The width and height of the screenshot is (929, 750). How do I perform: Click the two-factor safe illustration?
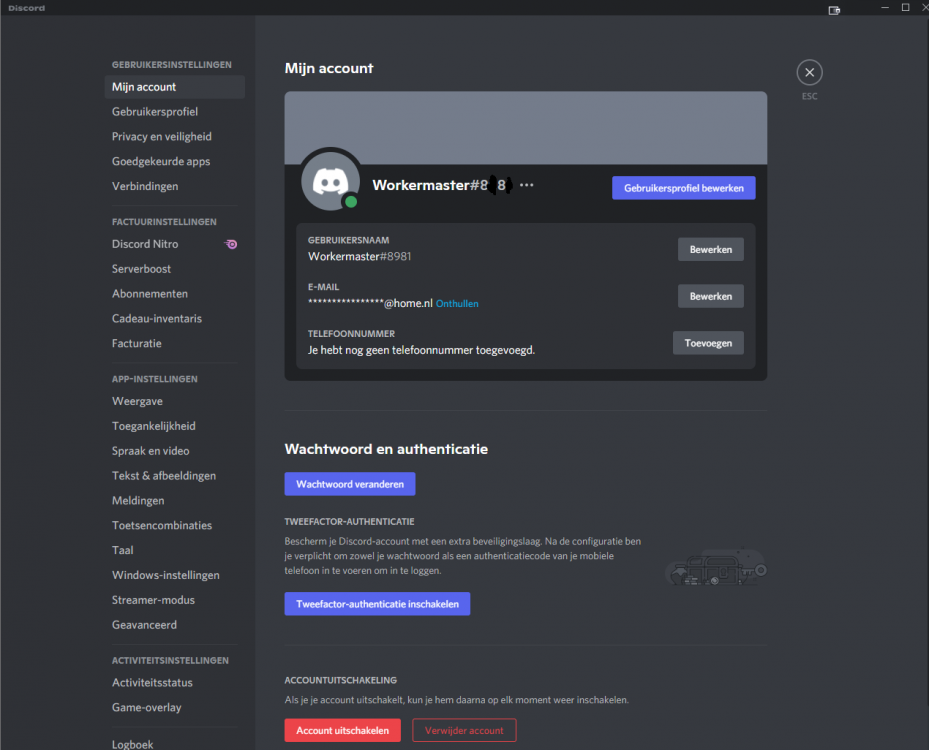coord(716,567)
